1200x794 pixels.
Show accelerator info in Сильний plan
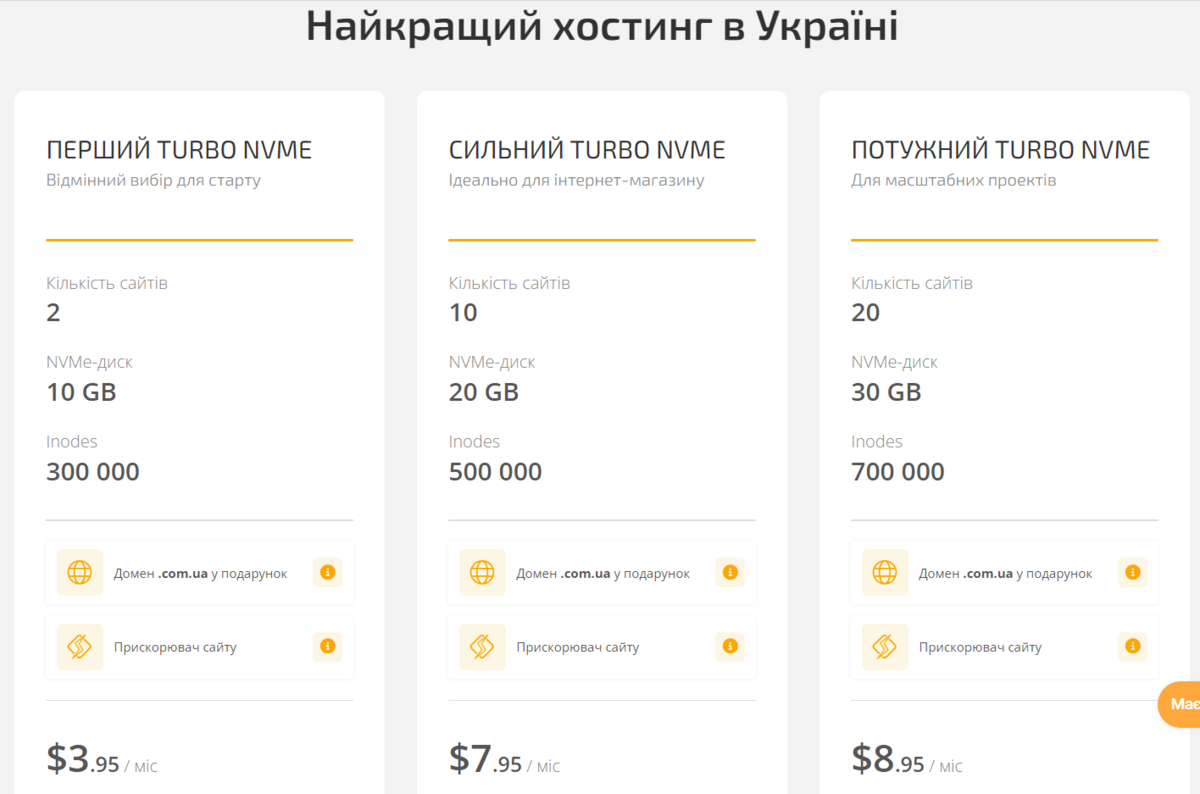(730, 647)
